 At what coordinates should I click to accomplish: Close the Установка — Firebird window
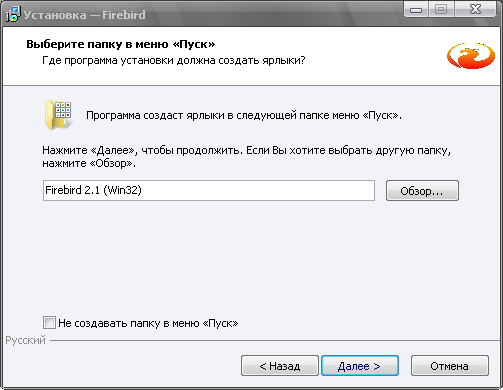(x=475, y=9)
